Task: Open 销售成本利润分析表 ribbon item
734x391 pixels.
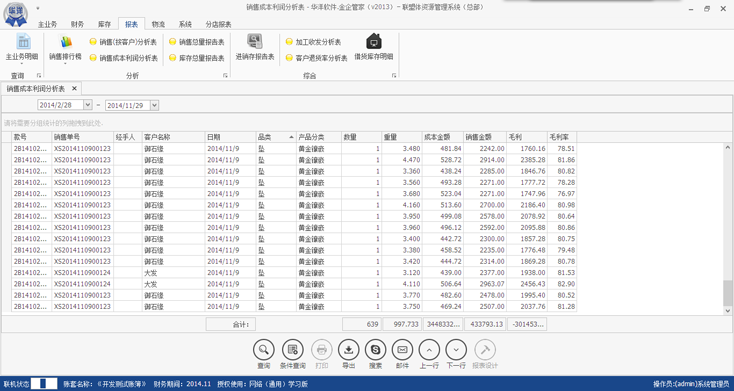Action: coord(124,58)
